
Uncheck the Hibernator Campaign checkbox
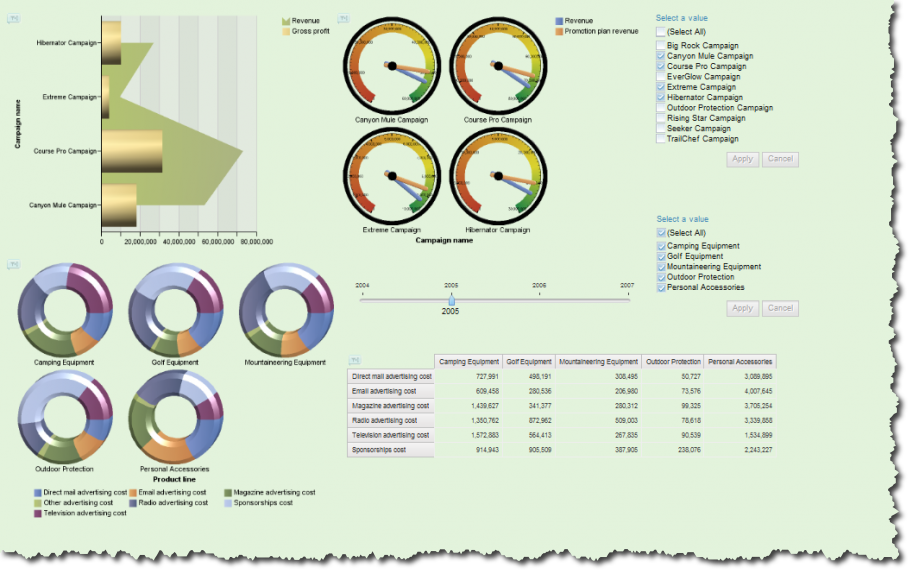[x=660, y=97]
